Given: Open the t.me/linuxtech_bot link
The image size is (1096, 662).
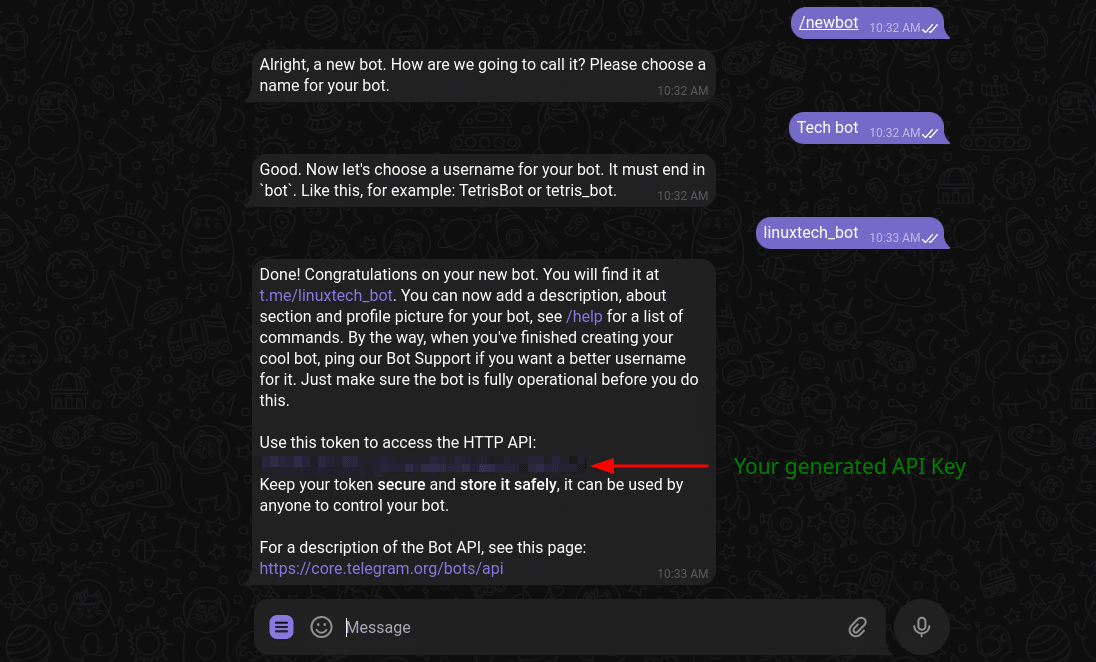Looking at the screenshot, I should coord(326,295).
